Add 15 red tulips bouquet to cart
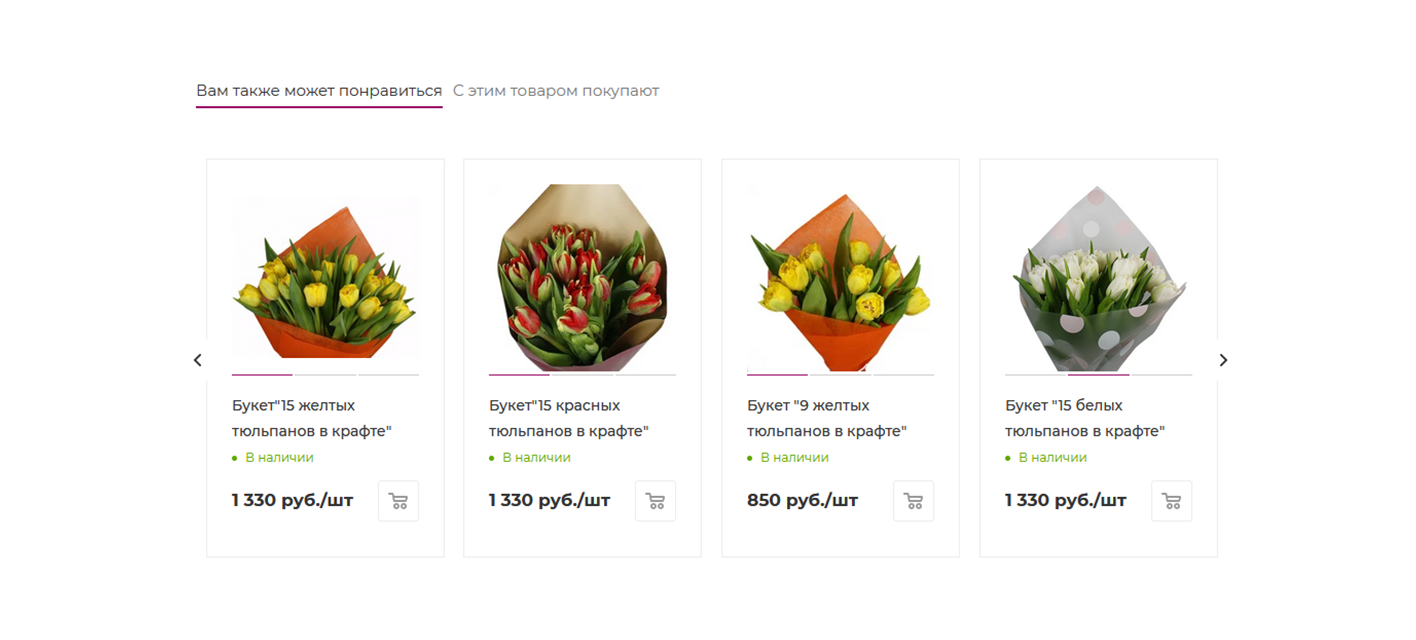Viewport: 1416px width, 640px height. tap(655, 501)
